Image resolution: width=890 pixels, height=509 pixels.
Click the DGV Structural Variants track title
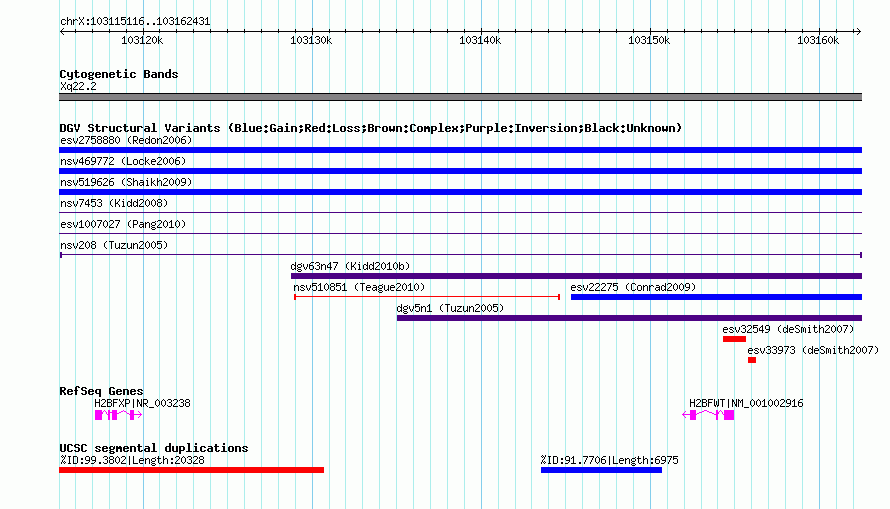click(x=371, y=128)
